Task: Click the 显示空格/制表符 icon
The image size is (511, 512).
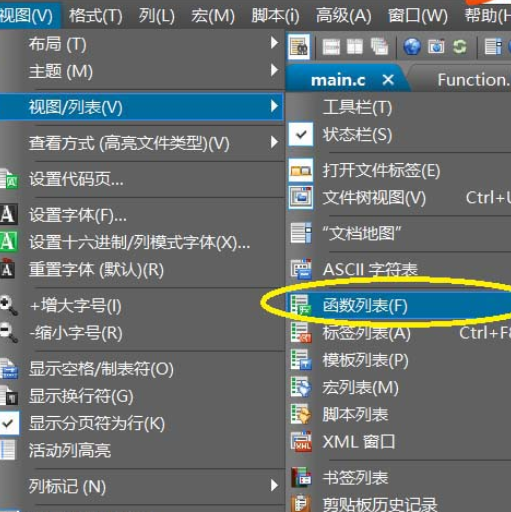Action: click(9, 368)
